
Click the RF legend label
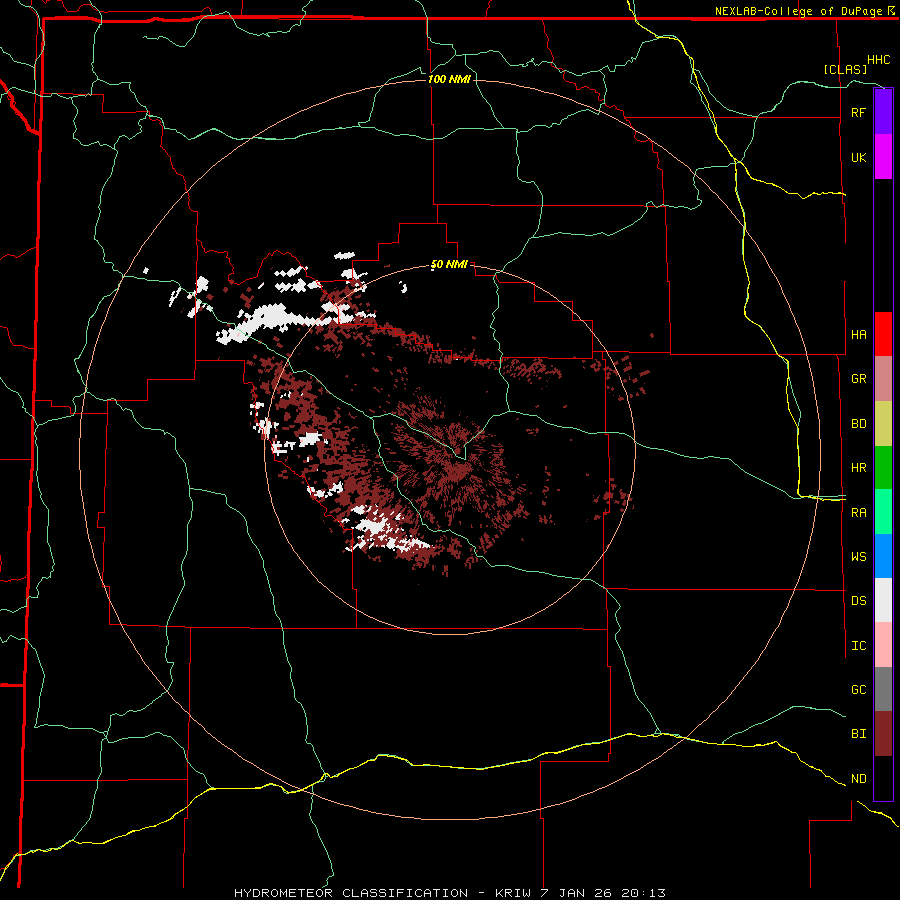pos(858,113)
